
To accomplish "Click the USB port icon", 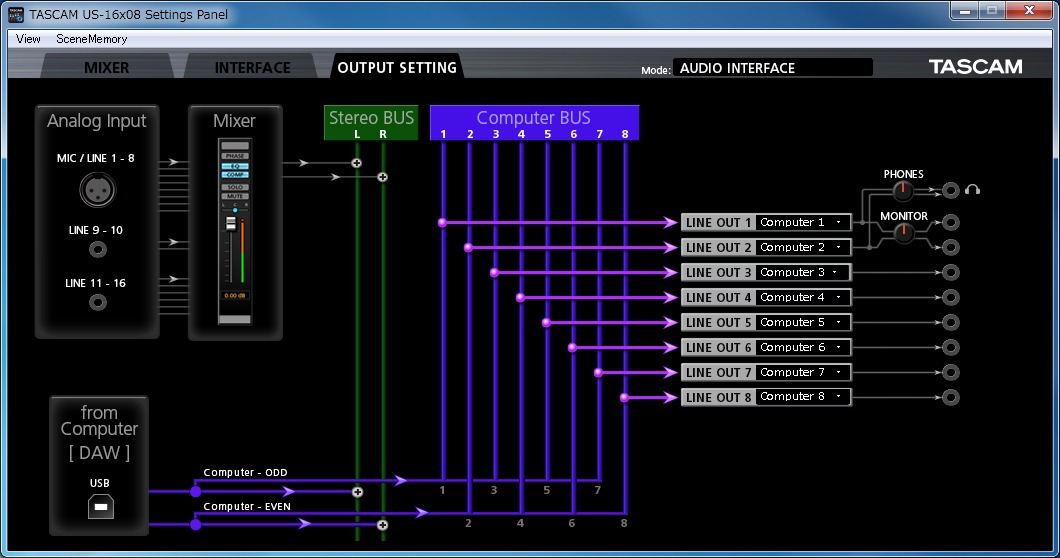I will click(x=100, y=506).
